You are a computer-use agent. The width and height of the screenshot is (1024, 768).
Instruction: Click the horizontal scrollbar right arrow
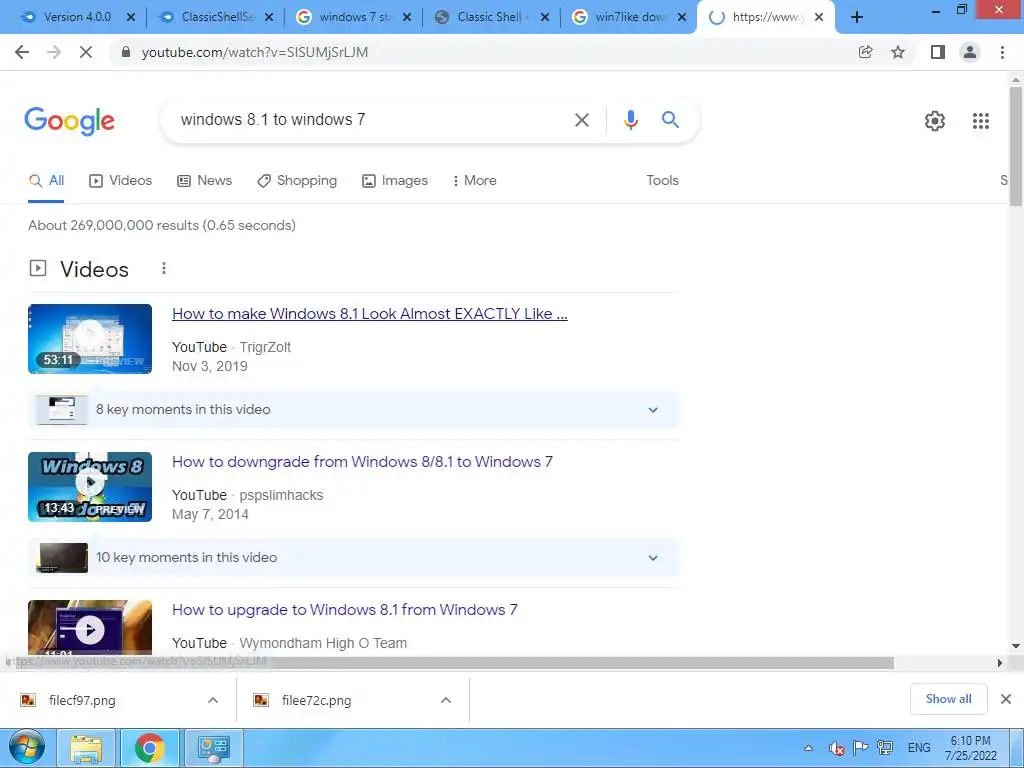[x=1000, y=663]
